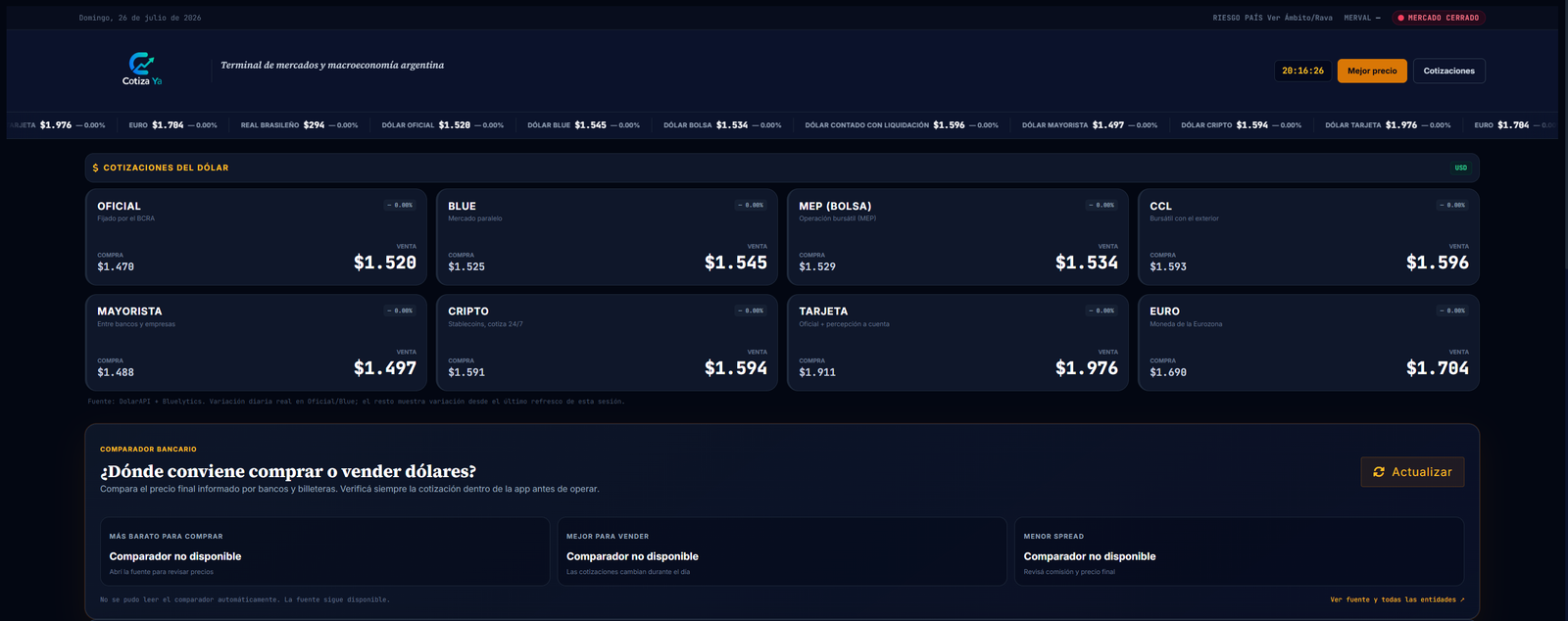1568x621 pixels.
Task: Click the tagline Terminal de mercados y macroeconomía argentina
Action: 332,66
